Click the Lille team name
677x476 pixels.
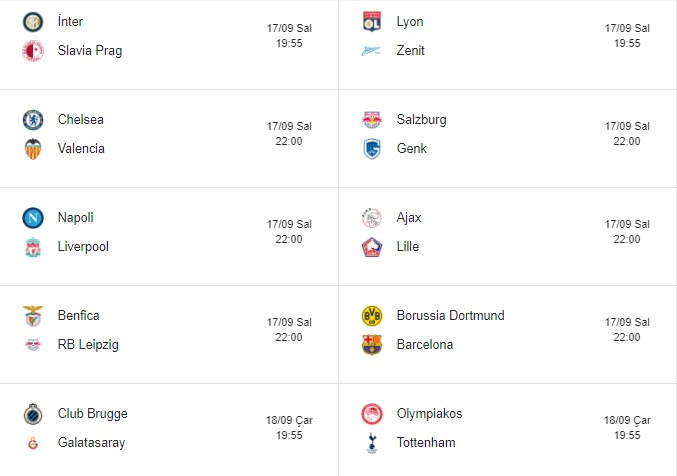click(408, 247)
